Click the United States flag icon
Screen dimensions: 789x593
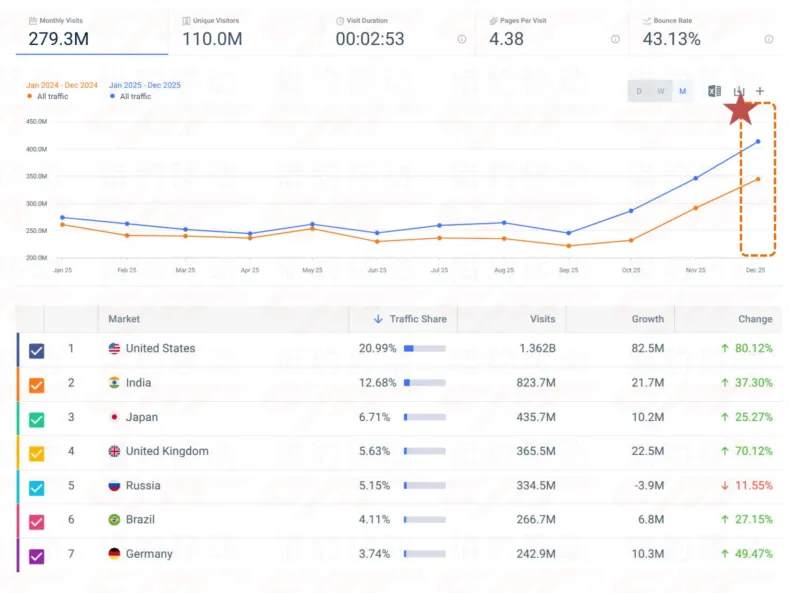coord(114,348)
